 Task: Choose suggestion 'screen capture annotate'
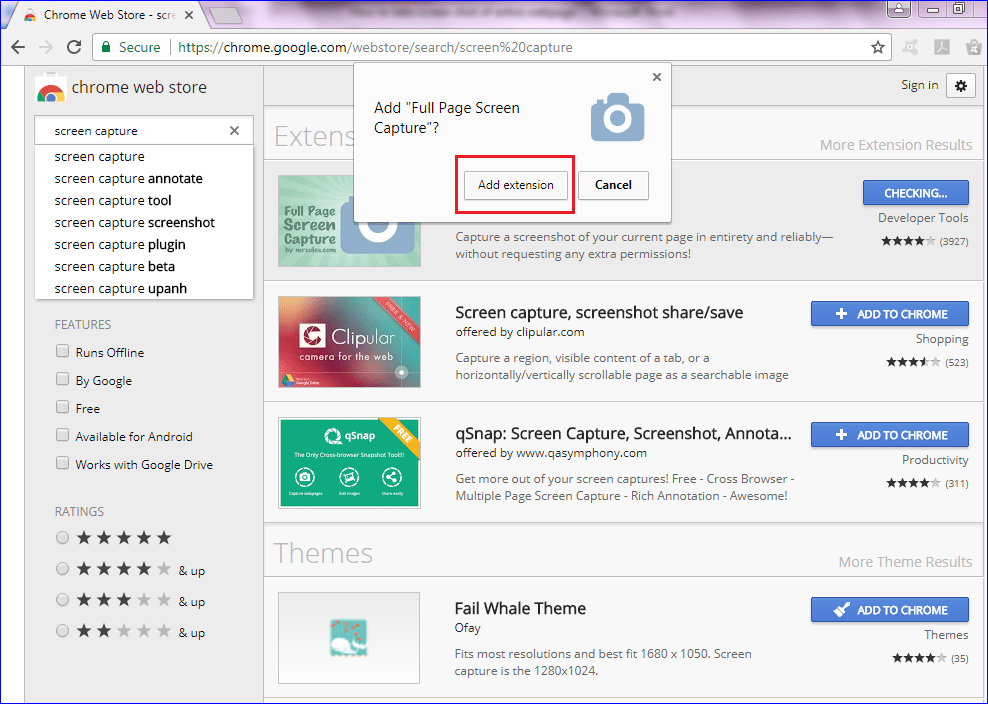144,178
